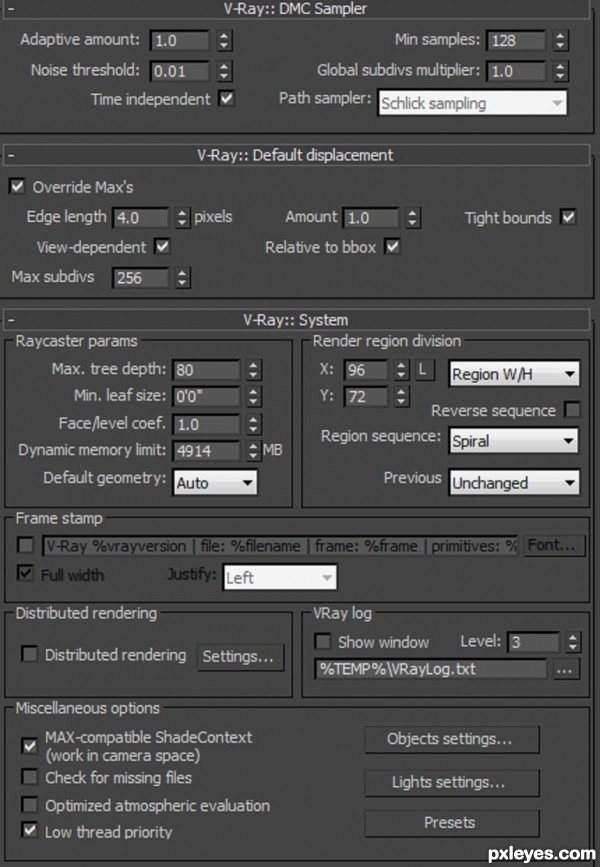This screenshot has width=600, height=867.
Task: Click the log file browse ... button
Action: click(565, 670)
